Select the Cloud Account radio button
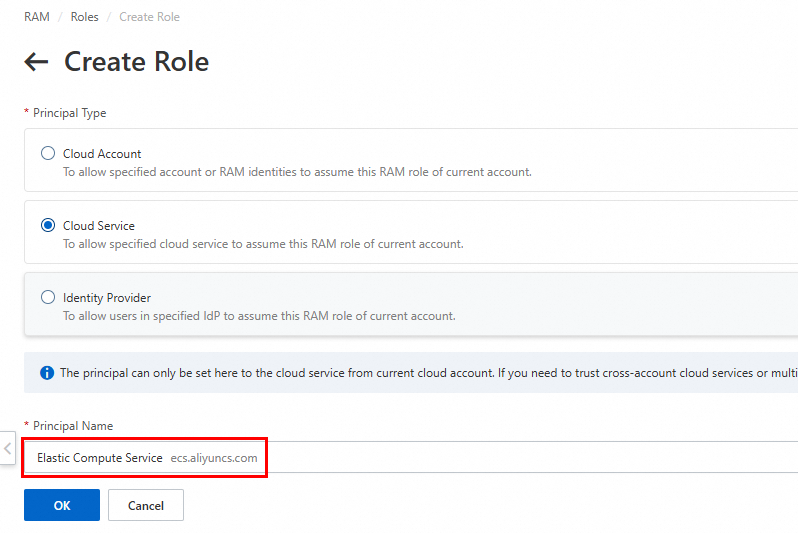The image size is (798, 533). point(48,153)
